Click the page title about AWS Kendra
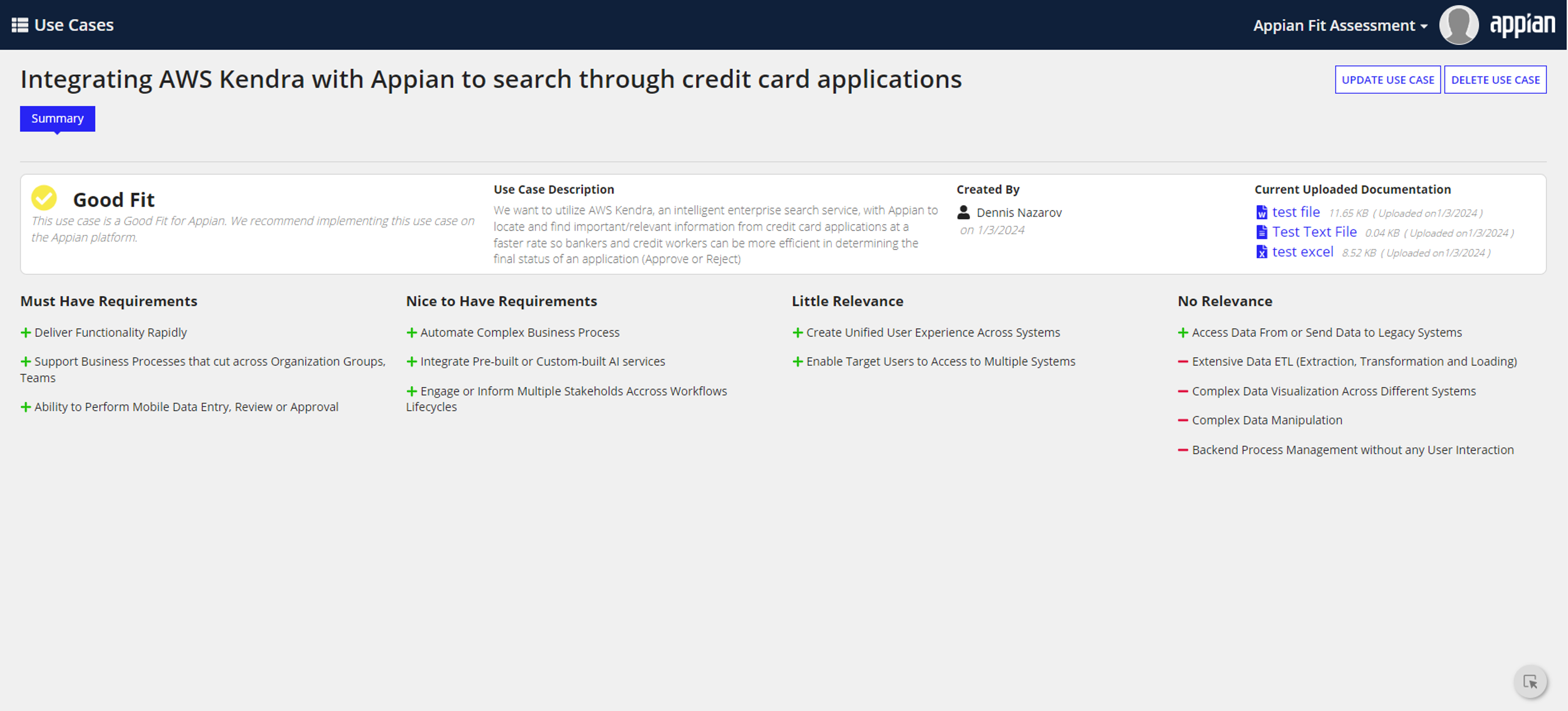 tap(490, 80)
